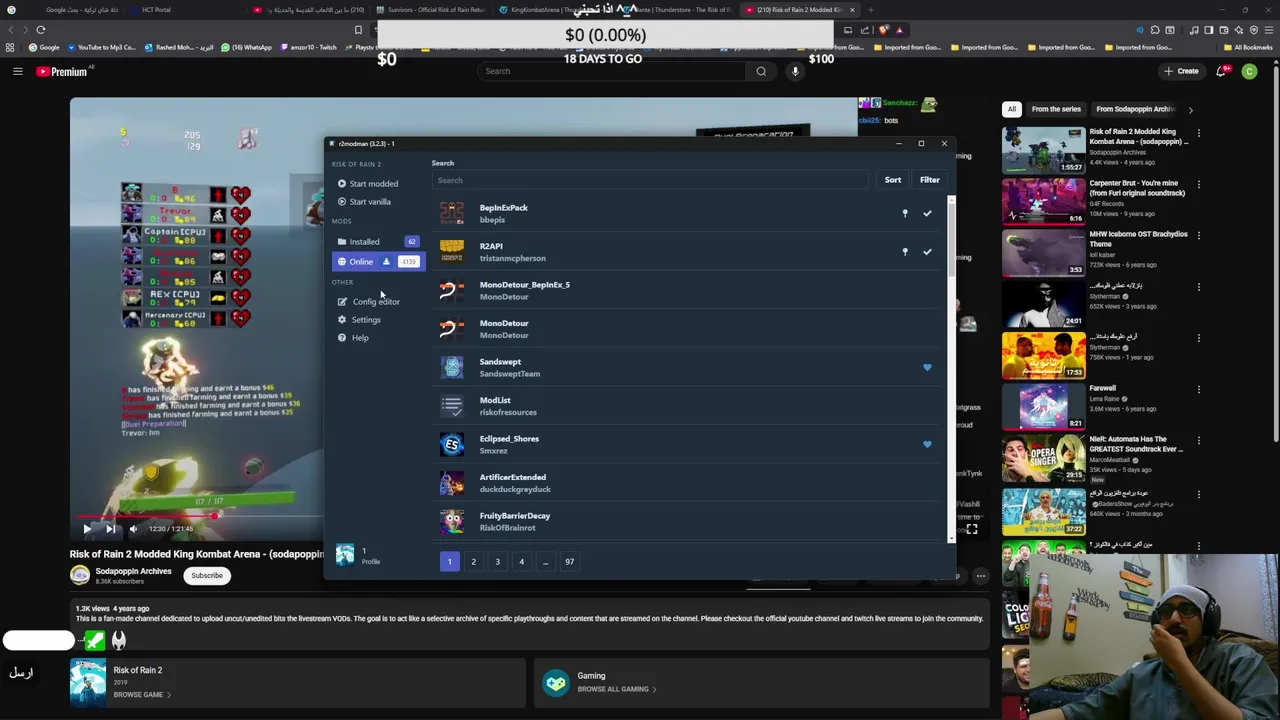This screenshot has height=720, width=1280.
Task: Skip to next video in player
Action: (x=110, y=528)
